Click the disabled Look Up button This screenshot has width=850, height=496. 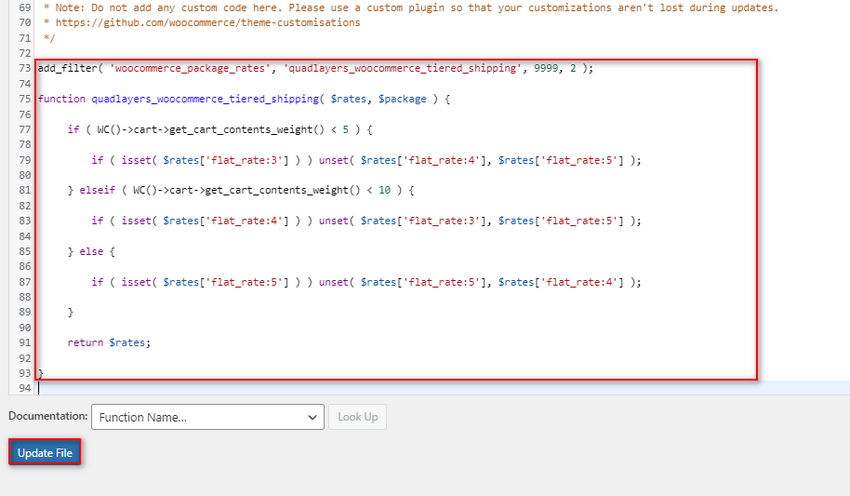tap(357, 417)
